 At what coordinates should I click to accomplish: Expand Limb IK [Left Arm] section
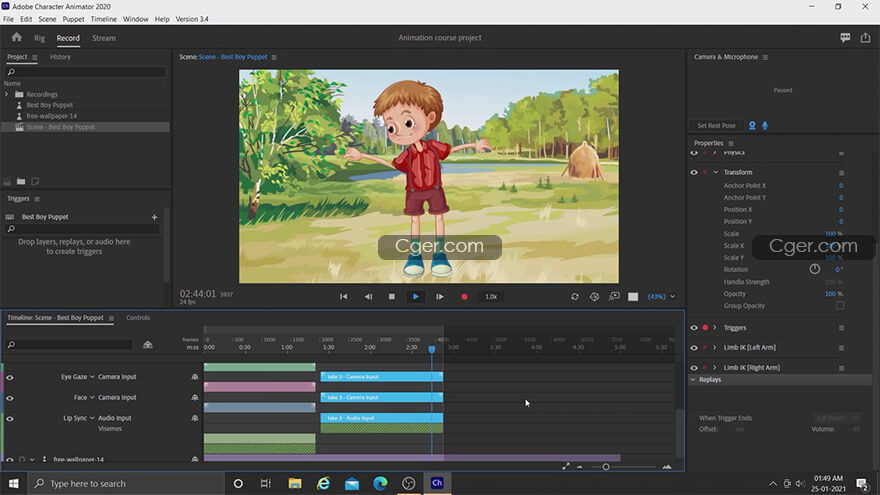pos(714,347)
